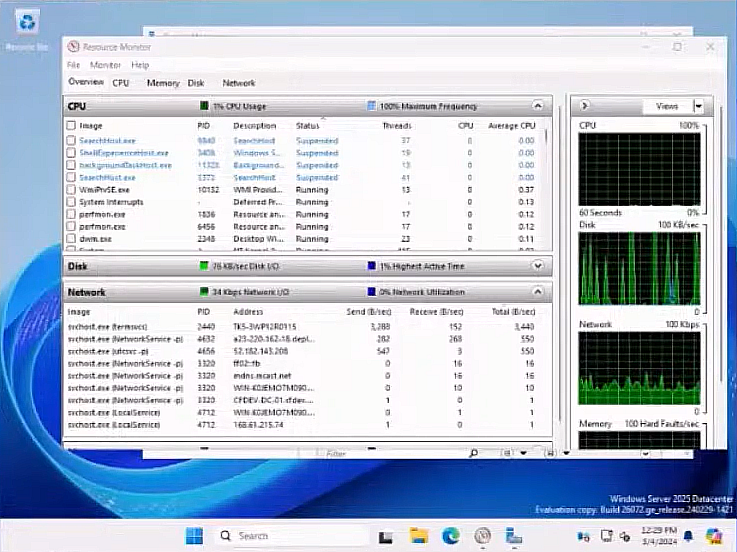Tick the first SearchHost.exe checkbox
Screen dimensions: 737x552
[71, 141]
